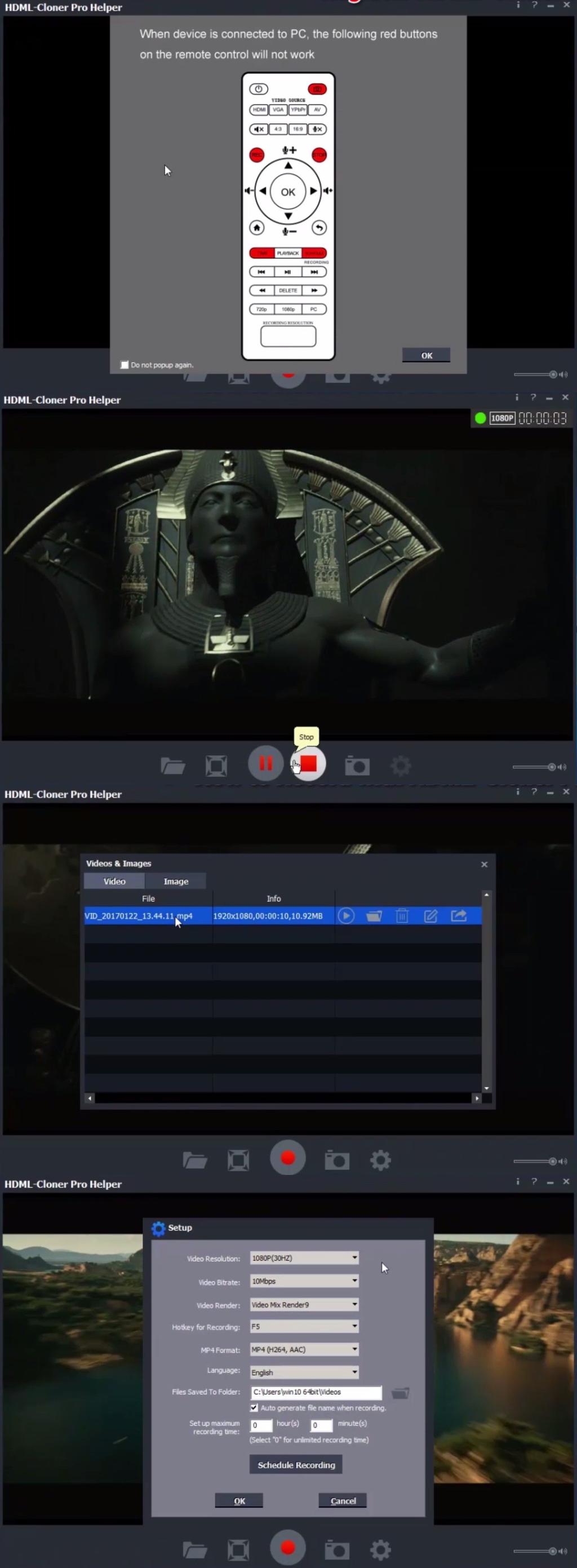Image resolution: width=577 pixels, height=1568 pixels.
Task: Click the Info column header
Action: [x=274, y=898]
